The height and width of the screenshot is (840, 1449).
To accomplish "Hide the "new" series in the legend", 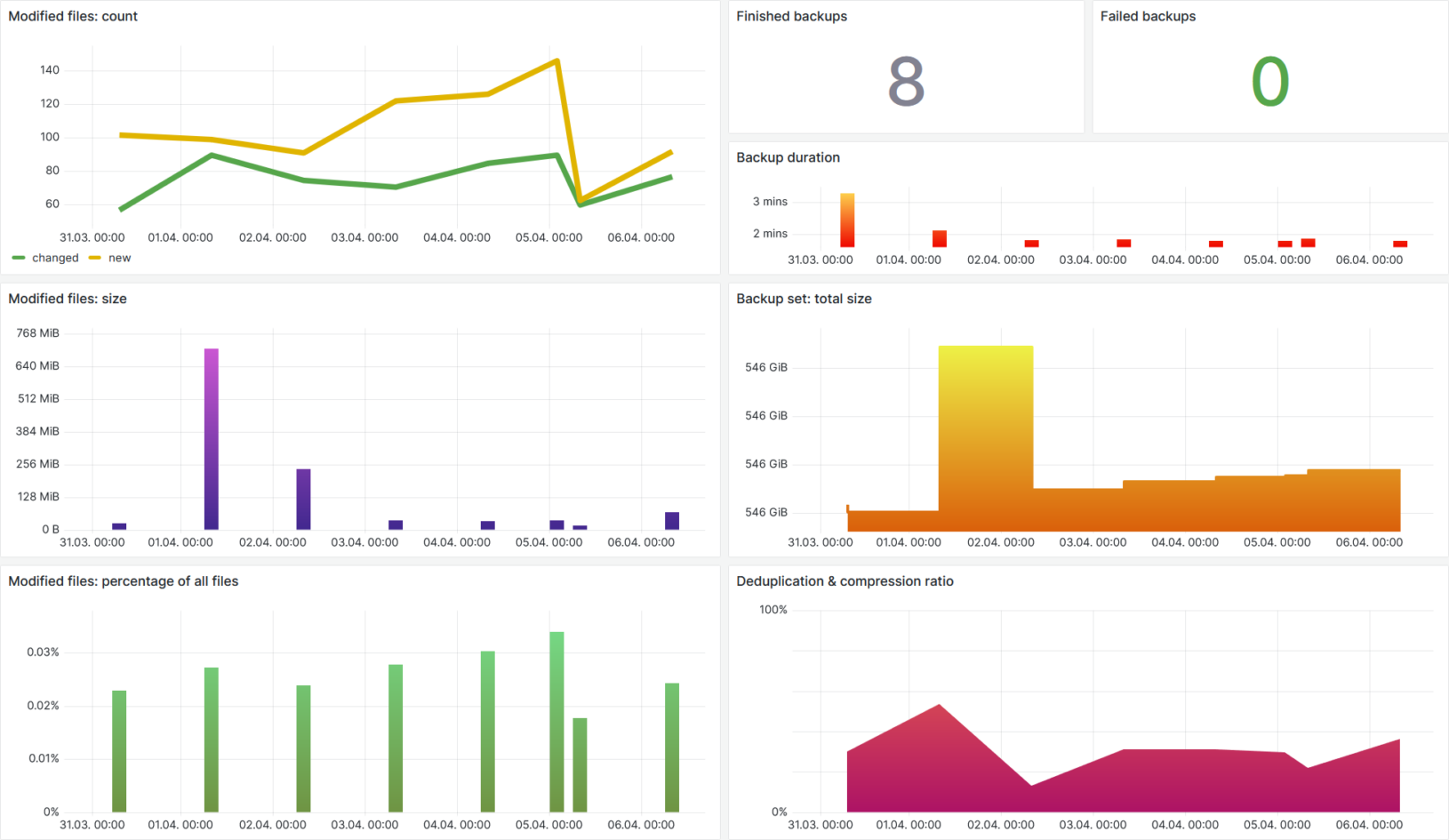I will [x=120, y=258].
